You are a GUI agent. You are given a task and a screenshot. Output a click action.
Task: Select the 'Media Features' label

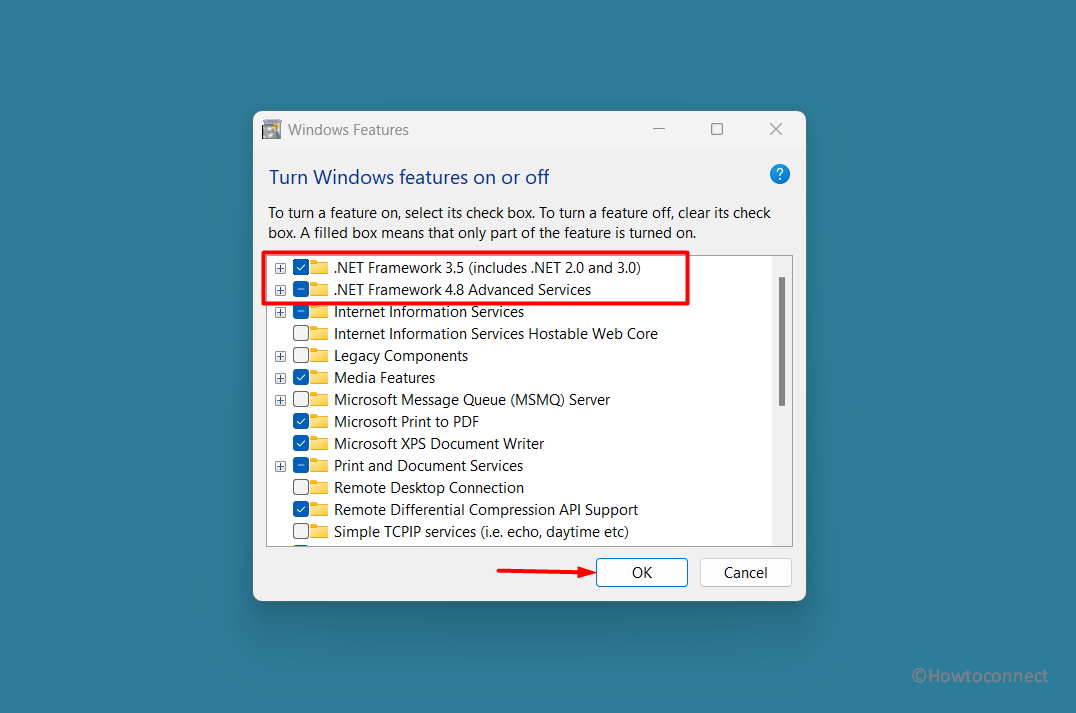tap(384, 377)
